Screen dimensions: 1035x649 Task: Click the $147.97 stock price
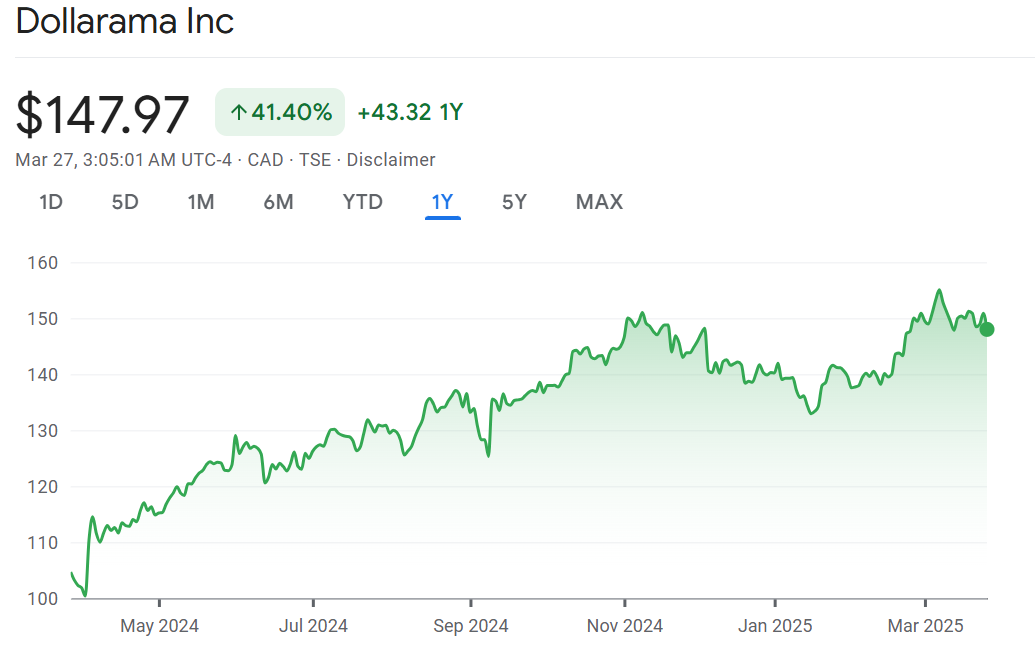click(103, 114)
